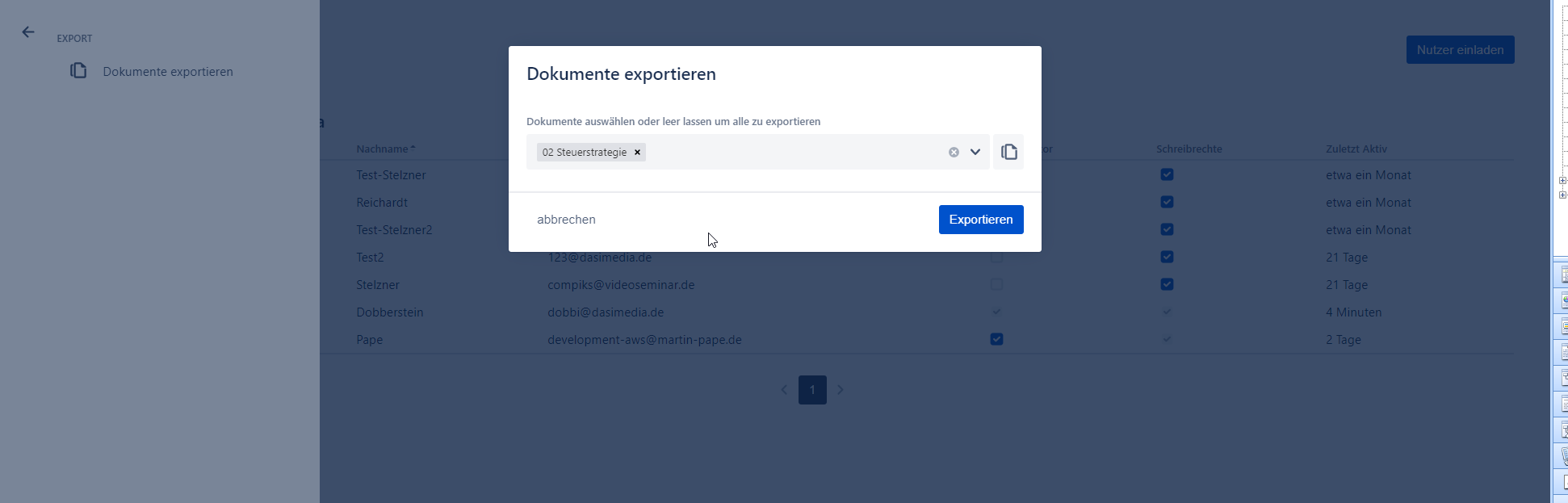
Task: Click the copy documents icon button
Action: click(1008, 152)
